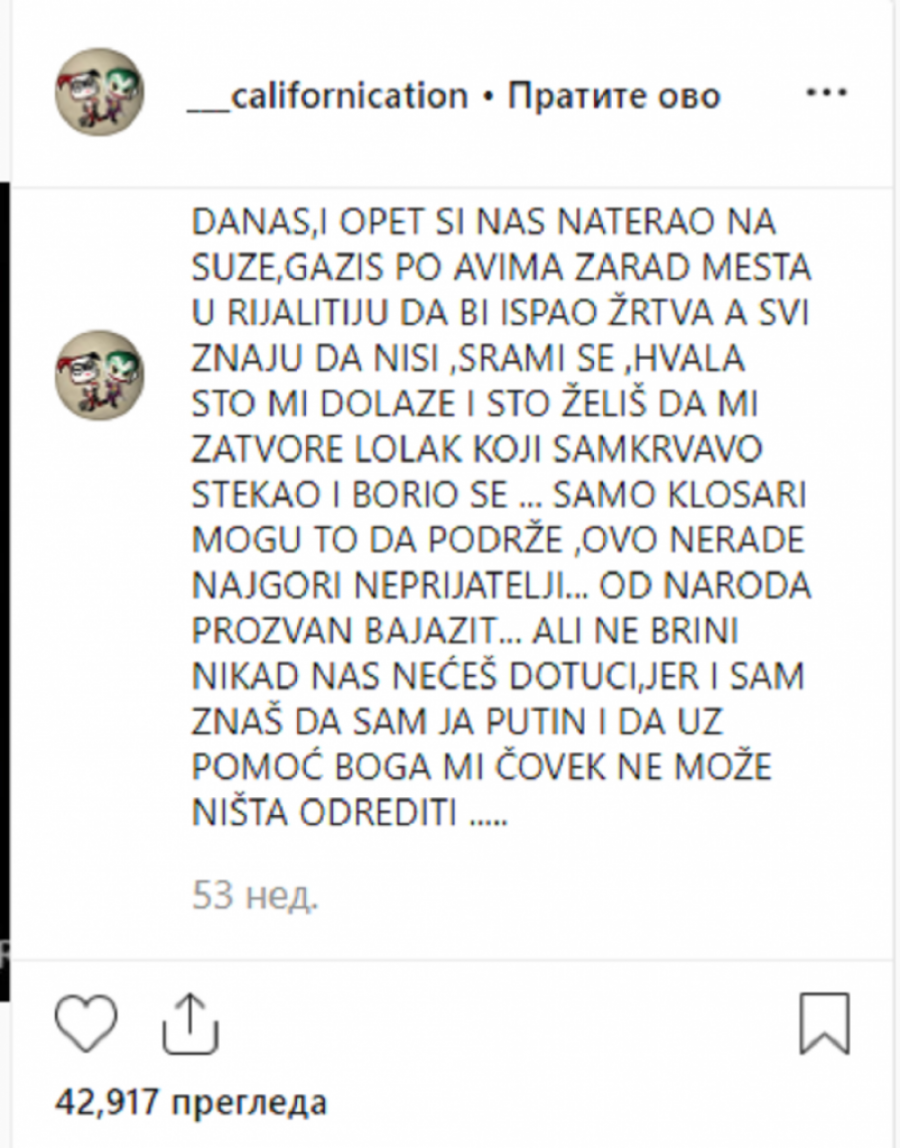This screenshot has width=900, height=1148.
Task: Click the caption line starting DANAS,I OPET
Action: [x=483, y=222]
